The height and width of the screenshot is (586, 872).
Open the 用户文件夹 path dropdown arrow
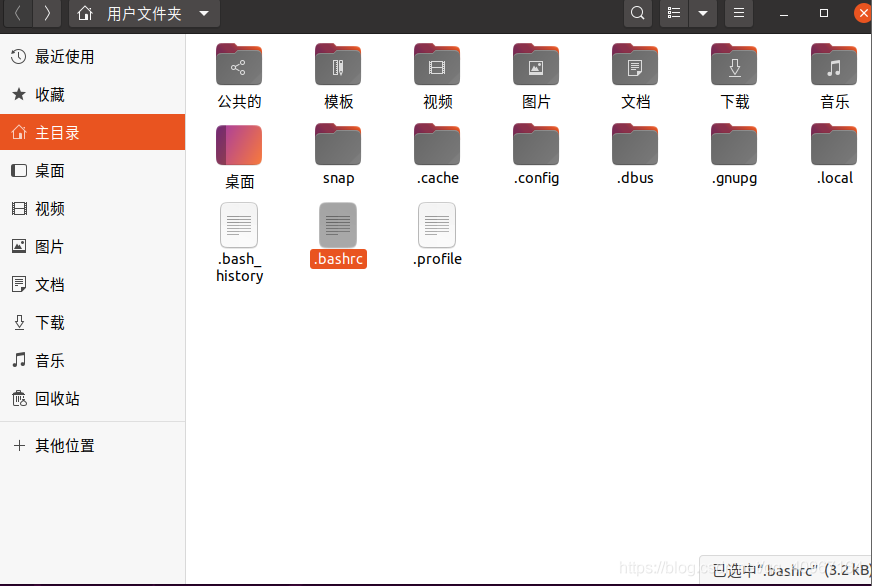click(x=204, y=13)
